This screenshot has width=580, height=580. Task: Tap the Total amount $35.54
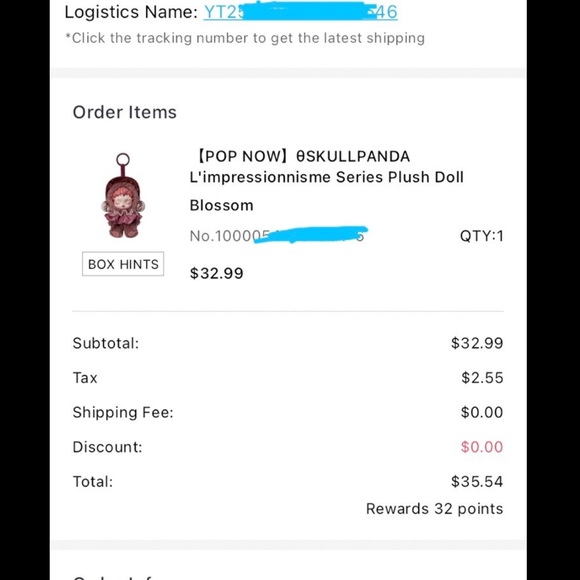pyautogui.click(x=477, y=482)
